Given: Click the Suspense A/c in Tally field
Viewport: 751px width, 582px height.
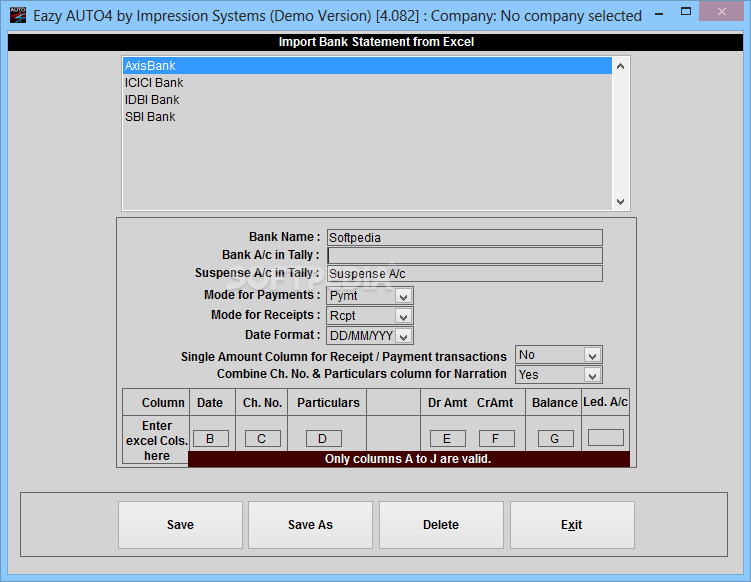Looking at the screenshot, I should 465,274.
